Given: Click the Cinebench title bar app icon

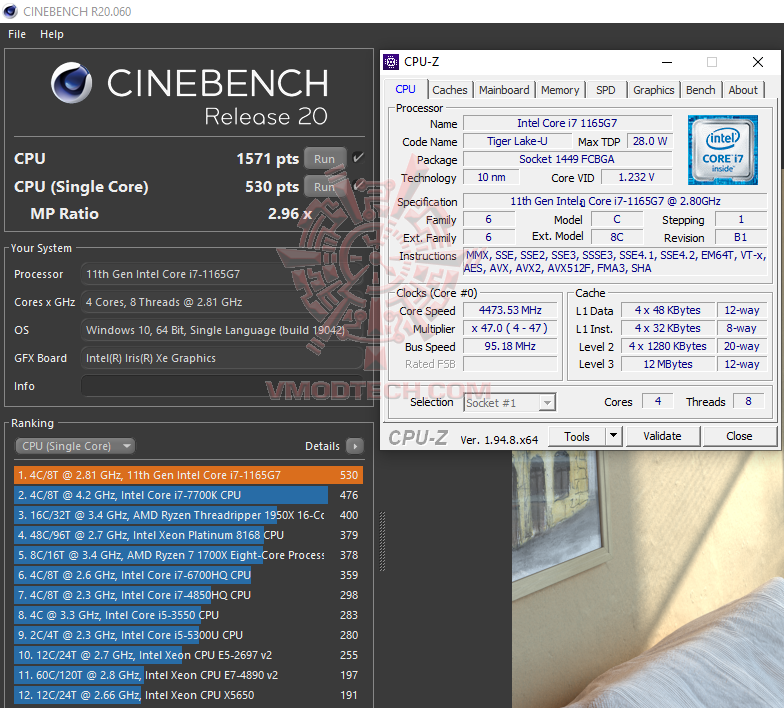Looking at the screenshot, I should (10, 11).
